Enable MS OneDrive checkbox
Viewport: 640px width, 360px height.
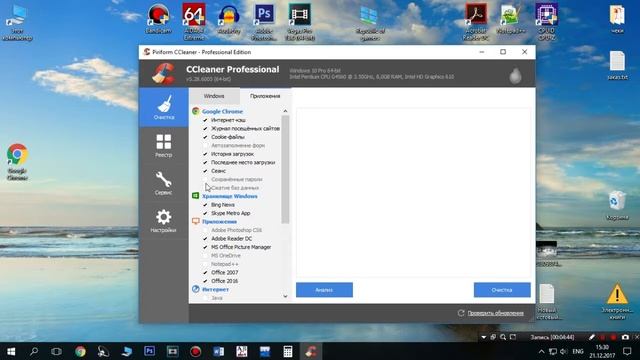[x=205, y=256]
